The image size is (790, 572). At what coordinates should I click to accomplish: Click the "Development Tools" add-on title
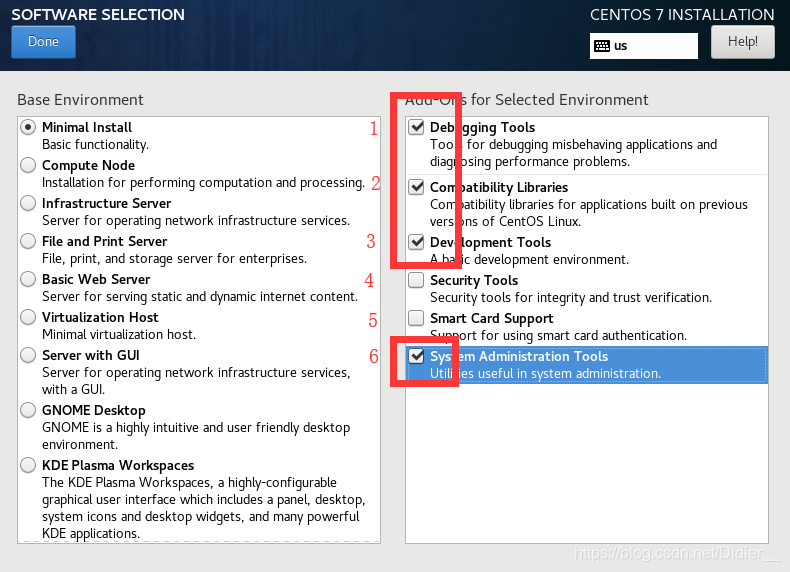[490, 242]
